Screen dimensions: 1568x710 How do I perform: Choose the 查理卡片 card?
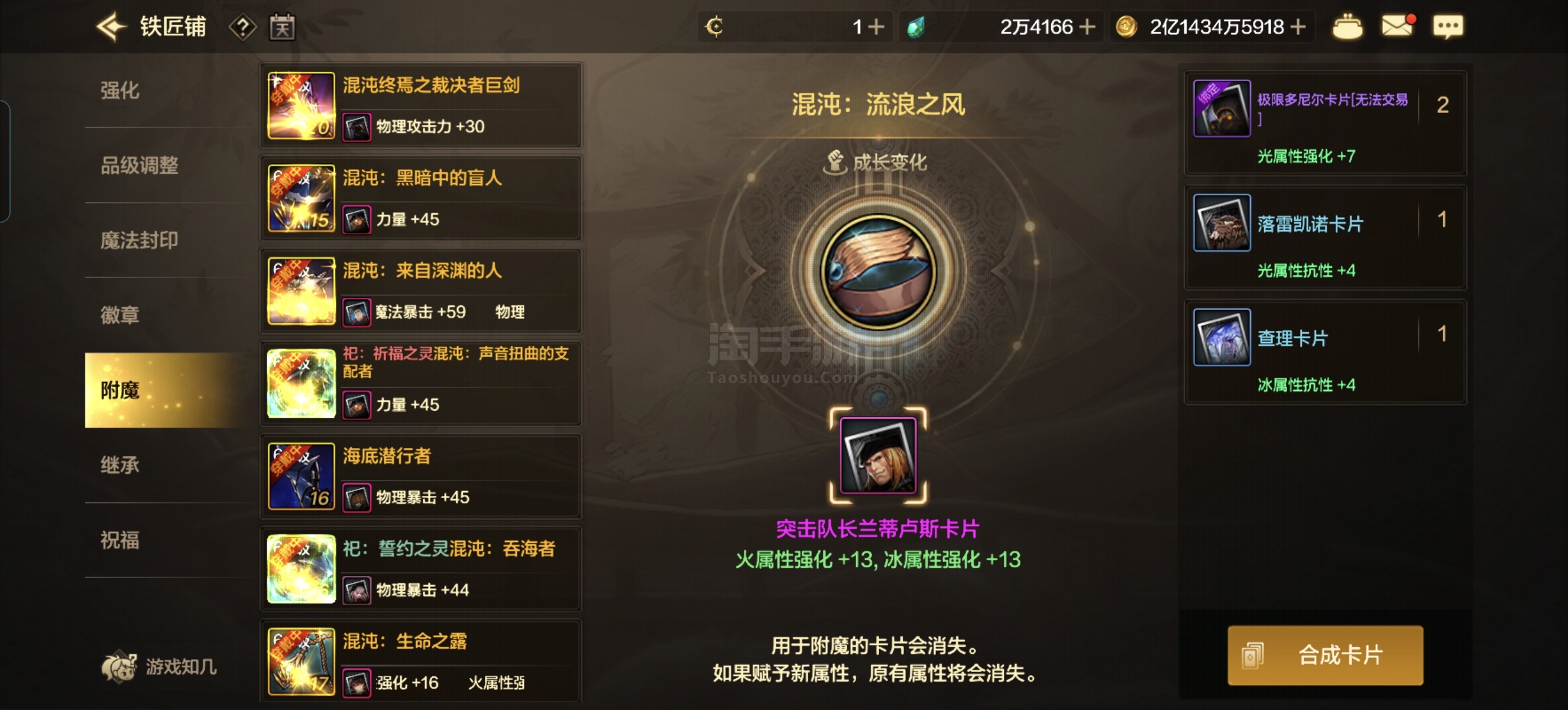tap(1325, 352)
